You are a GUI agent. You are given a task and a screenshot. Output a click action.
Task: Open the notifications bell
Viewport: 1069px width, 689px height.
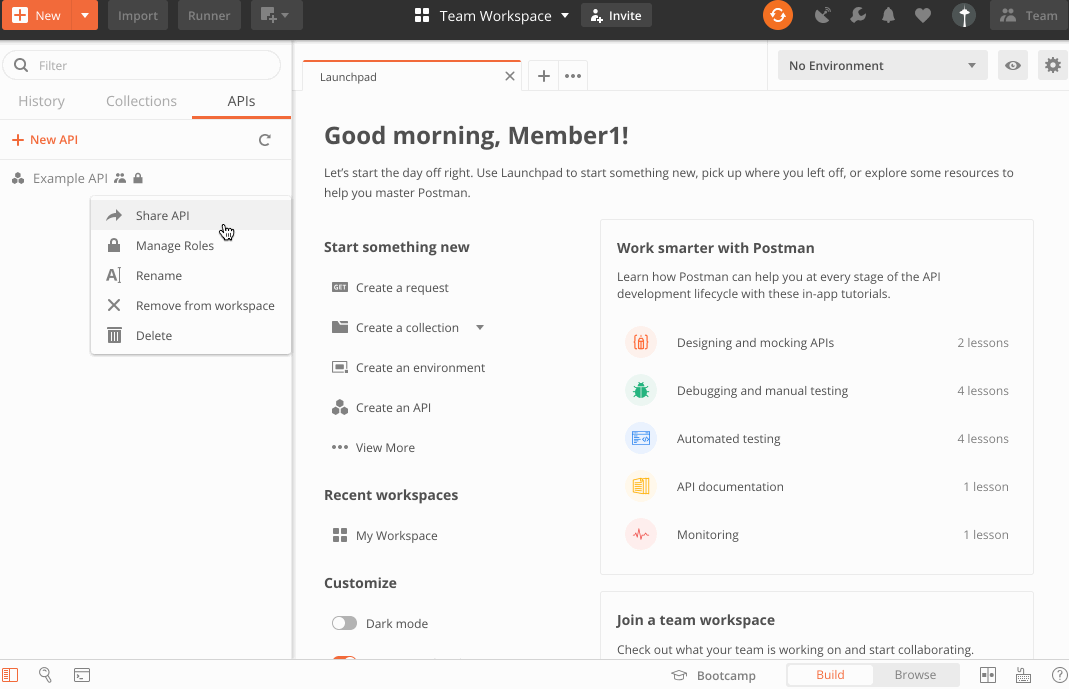pyautogui.click(x=888, y=15)
